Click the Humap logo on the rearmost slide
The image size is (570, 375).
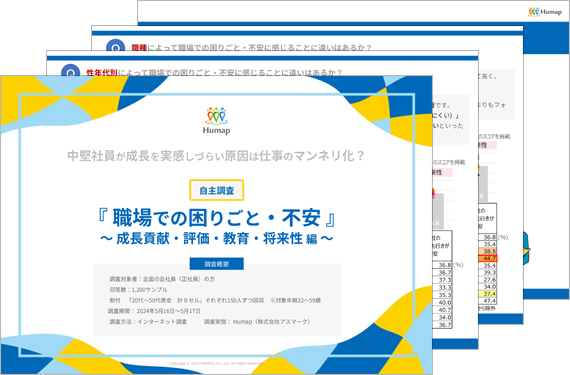tap(545, 12)
